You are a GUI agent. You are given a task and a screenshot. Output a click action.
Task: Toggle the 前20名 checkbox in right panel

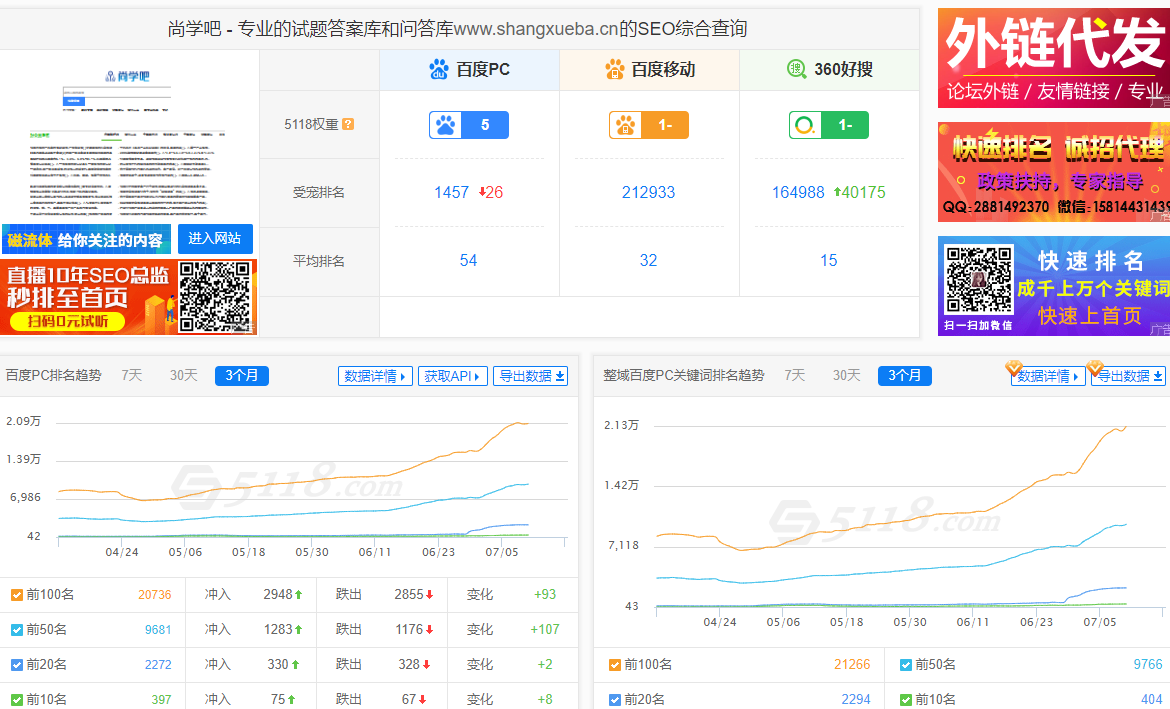tap(615, 700)
